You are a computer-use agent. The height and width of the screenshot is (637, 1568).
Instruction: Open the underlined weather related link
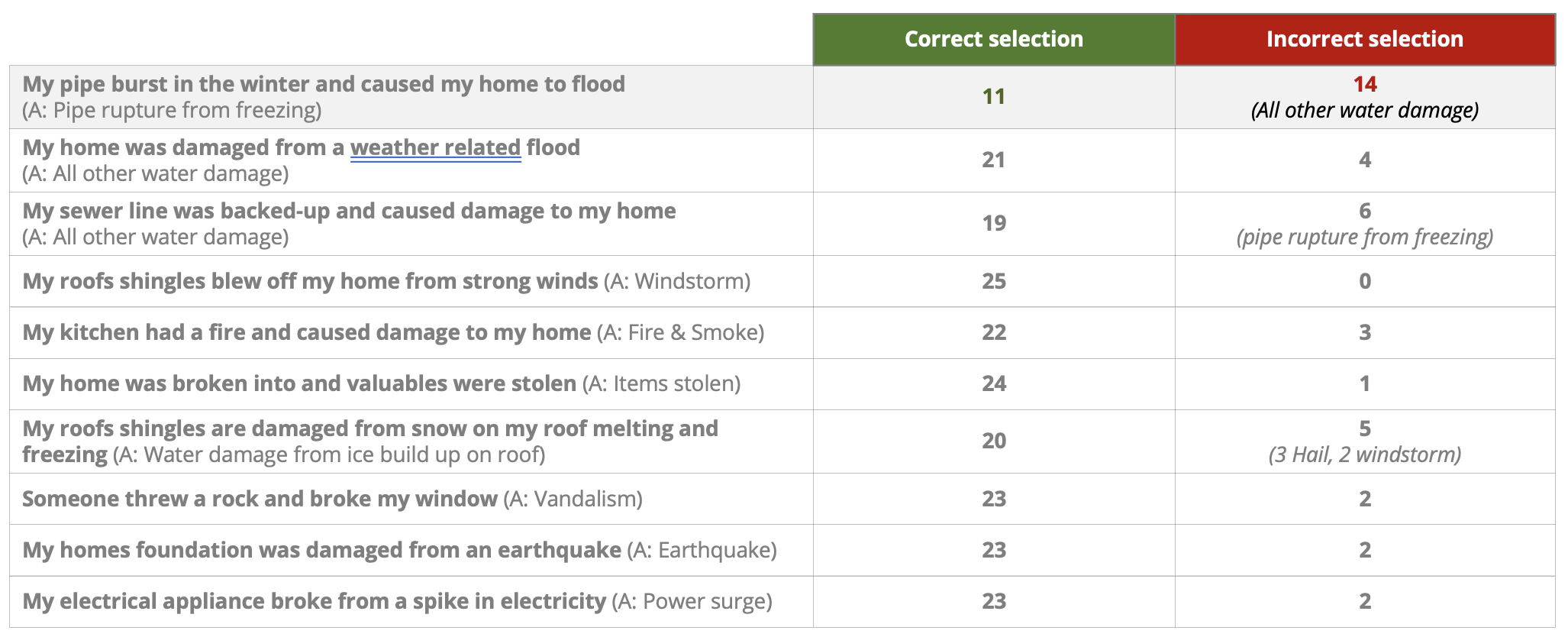[435, 147]
